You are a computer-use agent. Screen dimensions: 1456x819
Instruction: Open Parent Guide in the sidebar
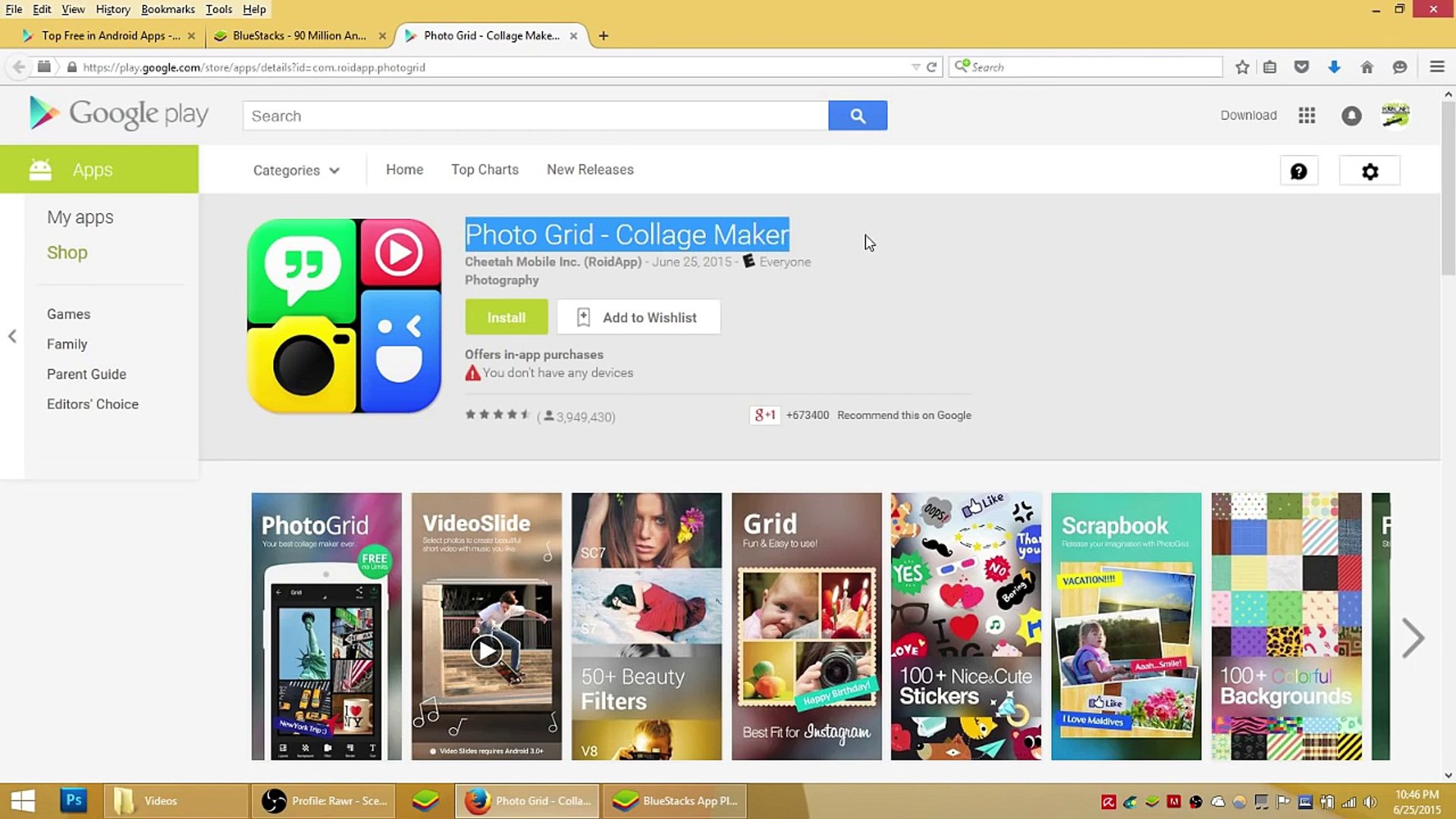tap(86, 374)
